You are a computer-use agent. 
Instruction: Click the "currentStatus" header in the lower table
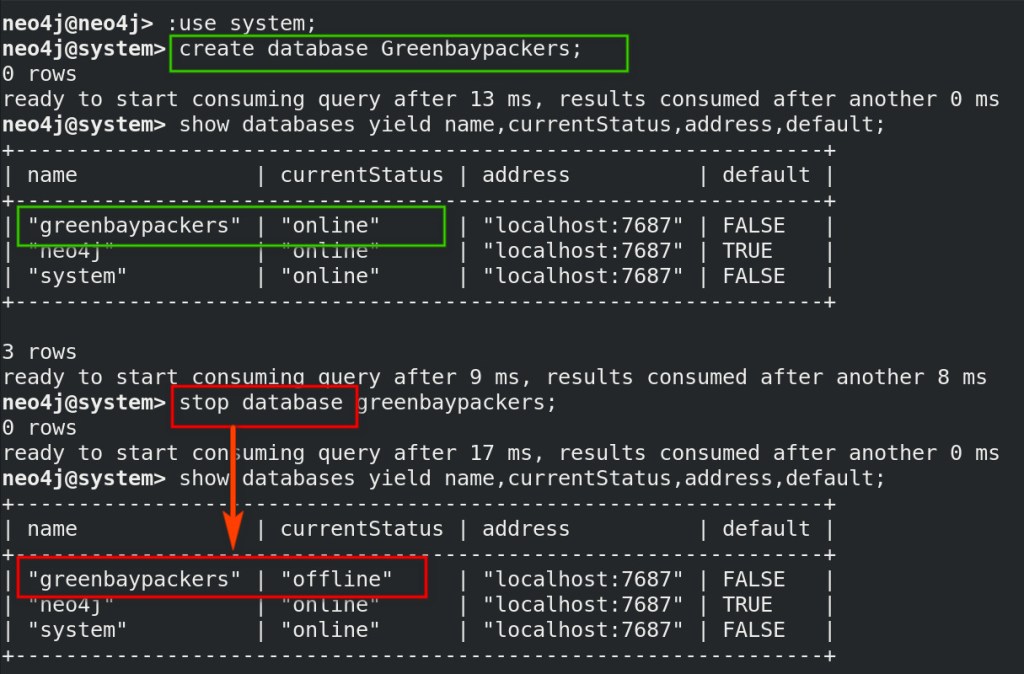tap(361, 529)
